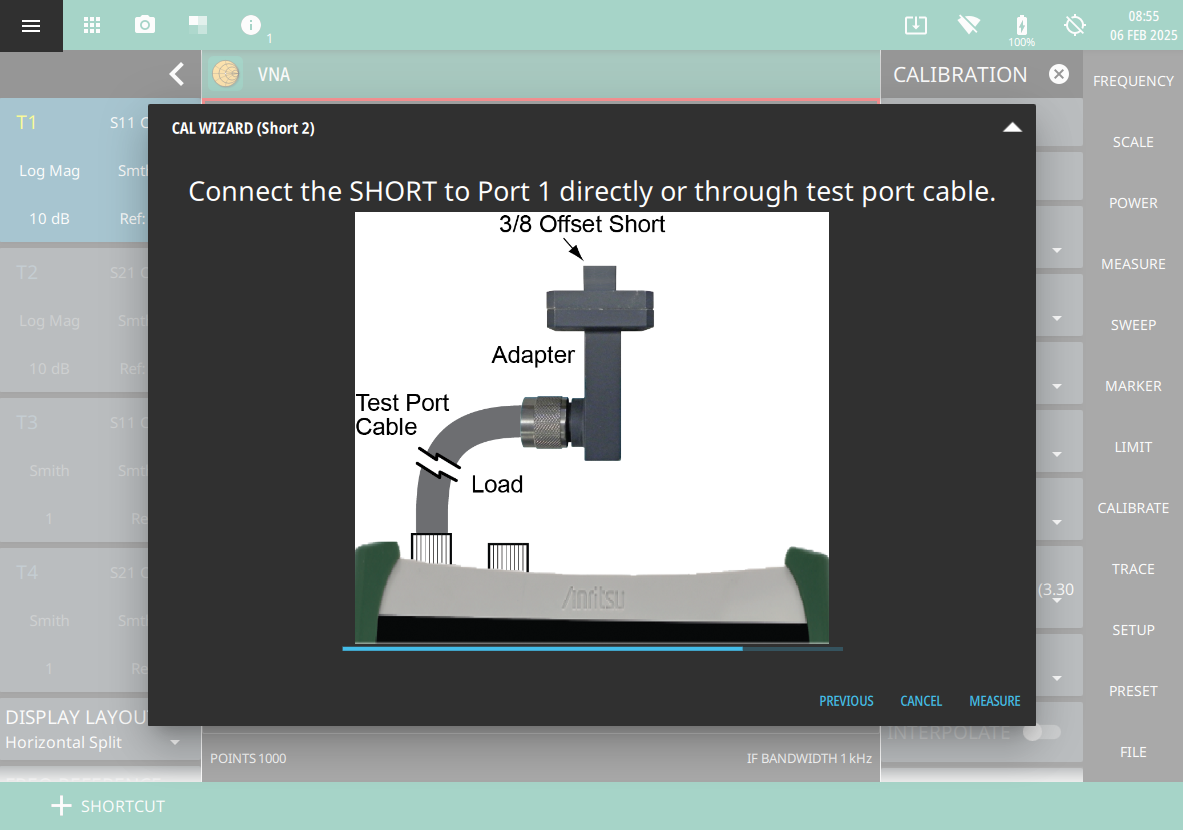The image size is (1183, 830).
Task: Collapse the left trace panel with chevron
Action: coord(177,74)
